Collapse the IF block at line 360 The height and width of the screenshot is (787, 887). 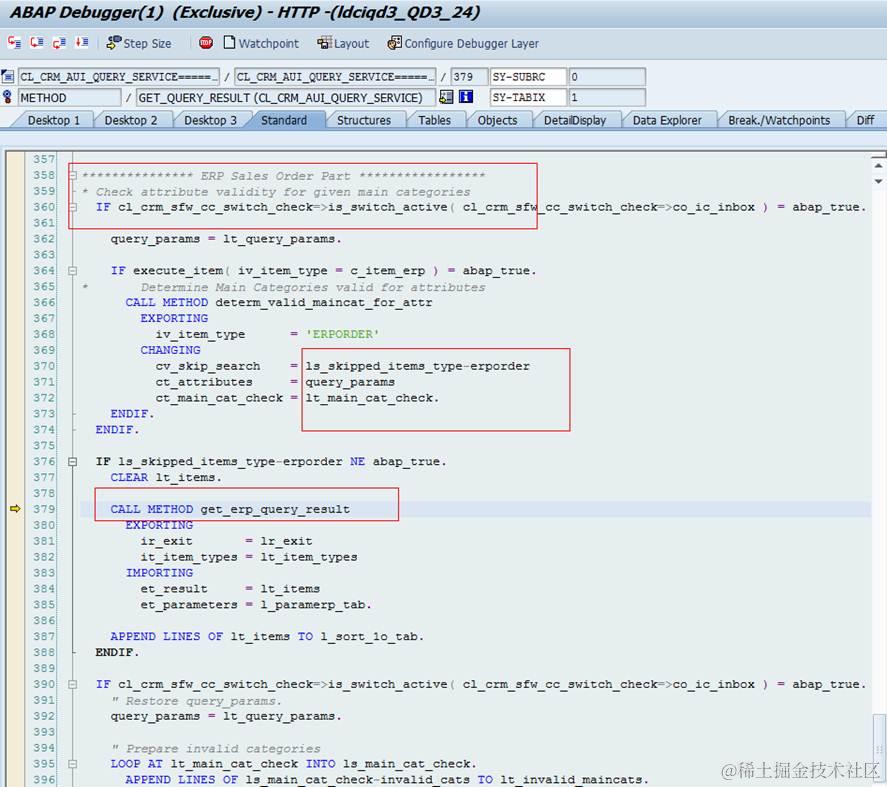[x=72, y=207]
